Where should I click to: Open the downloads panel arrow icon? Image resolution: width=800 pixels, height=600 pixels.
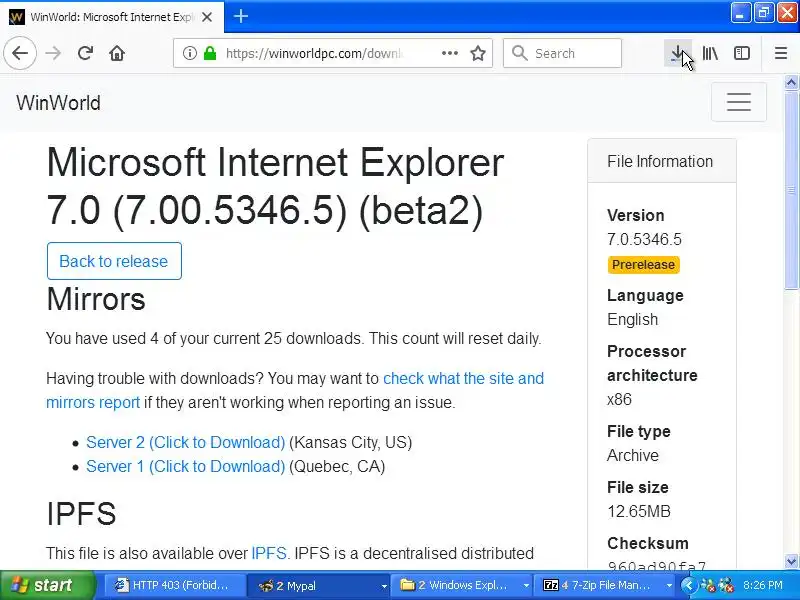pos(678,53)
